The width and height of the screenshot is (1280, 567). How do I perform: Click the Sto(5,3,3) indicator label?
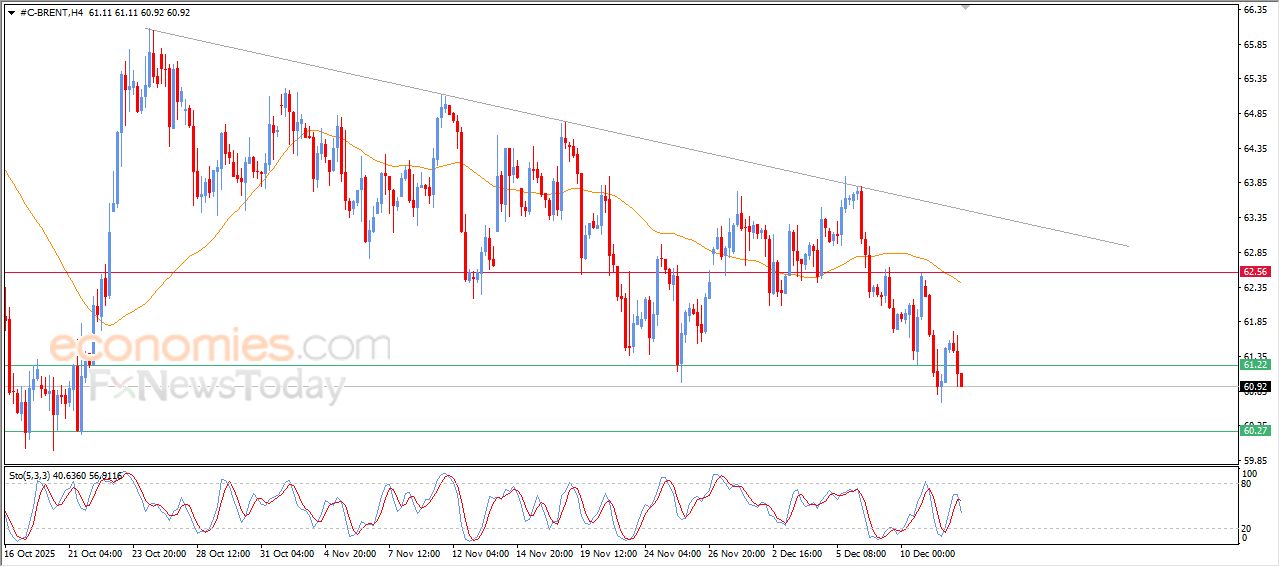point(36,476)
